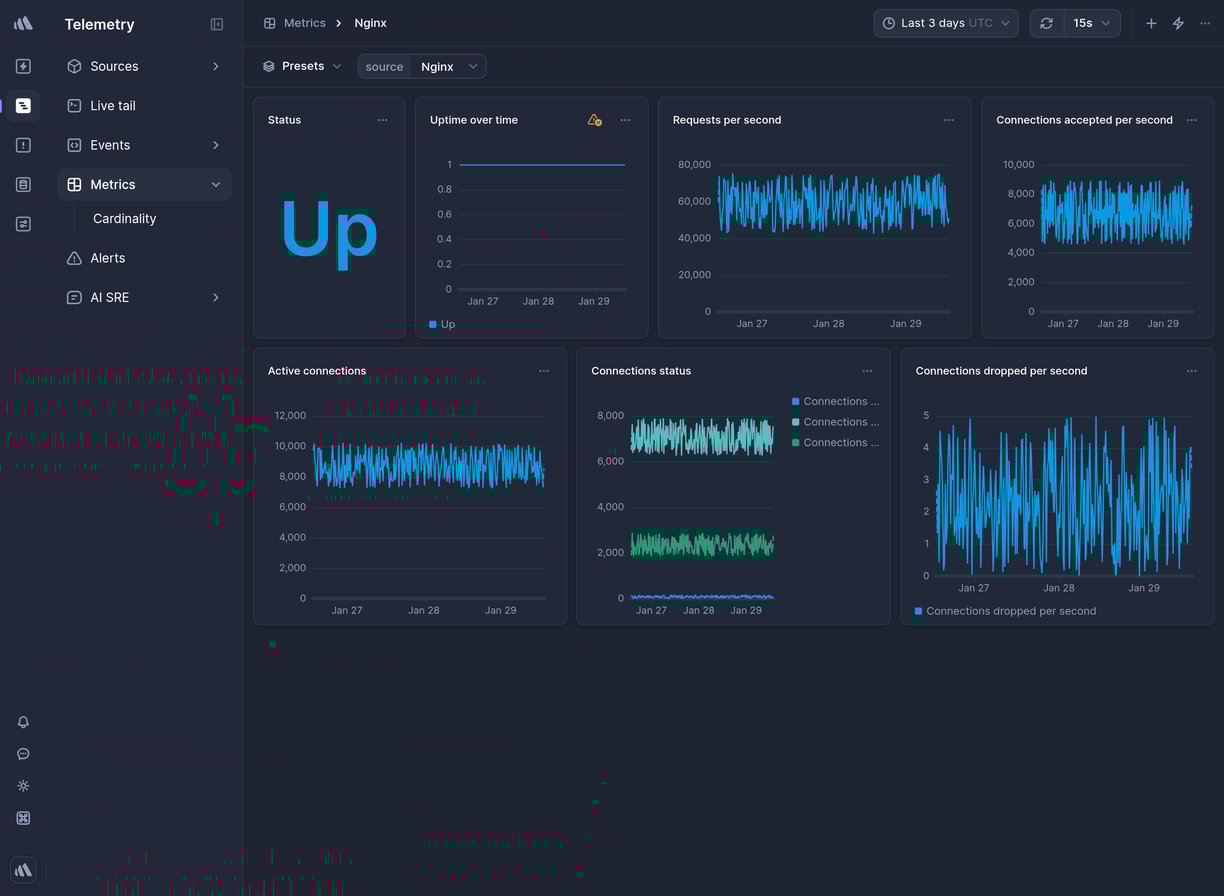Open the Alerts section from sidebar
1224x896 pixels.
(x=105, y=257)
